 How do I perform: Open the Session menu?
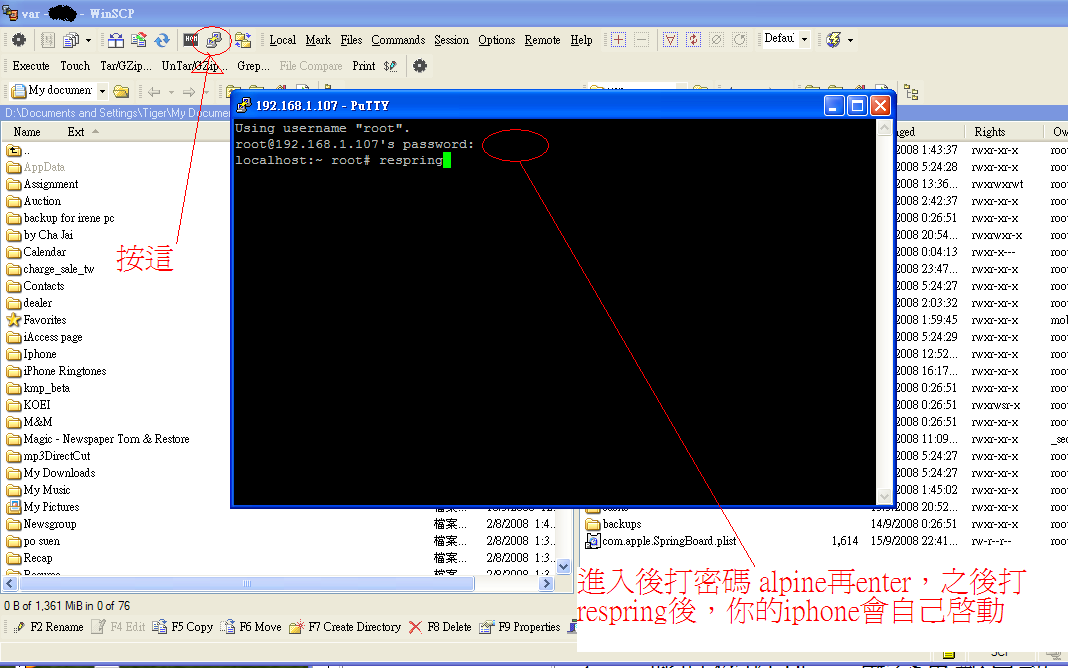pyautogui.click(x=451, y=40)
